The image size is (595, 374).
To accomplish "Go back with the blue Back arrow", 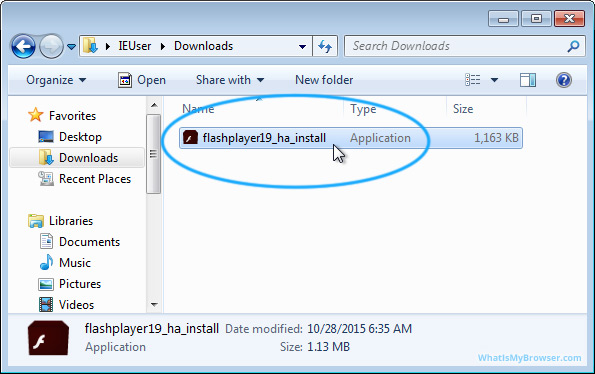I will 24,46.
